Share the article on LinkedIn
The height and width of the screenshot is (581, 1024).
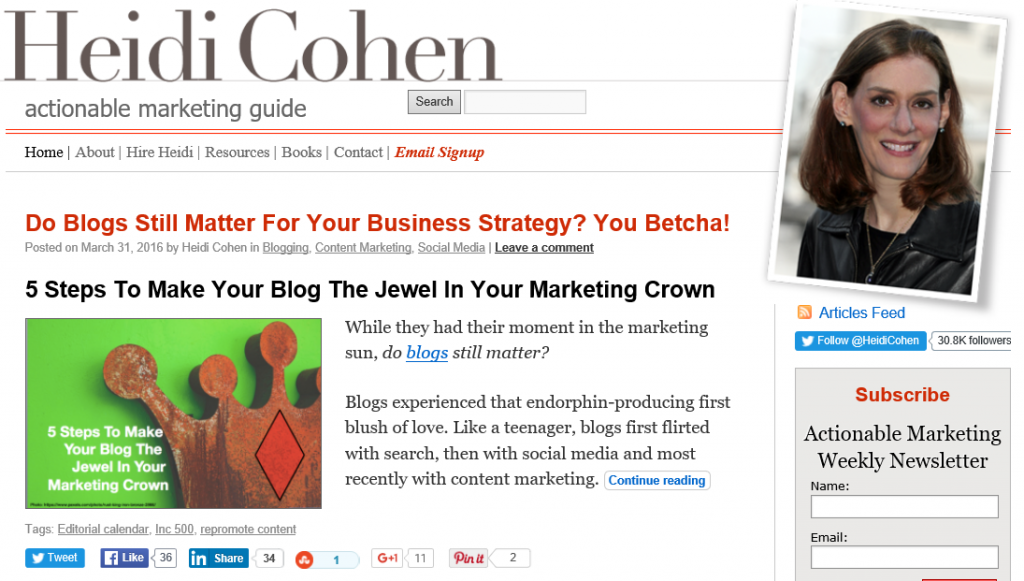tap(218, 558)
